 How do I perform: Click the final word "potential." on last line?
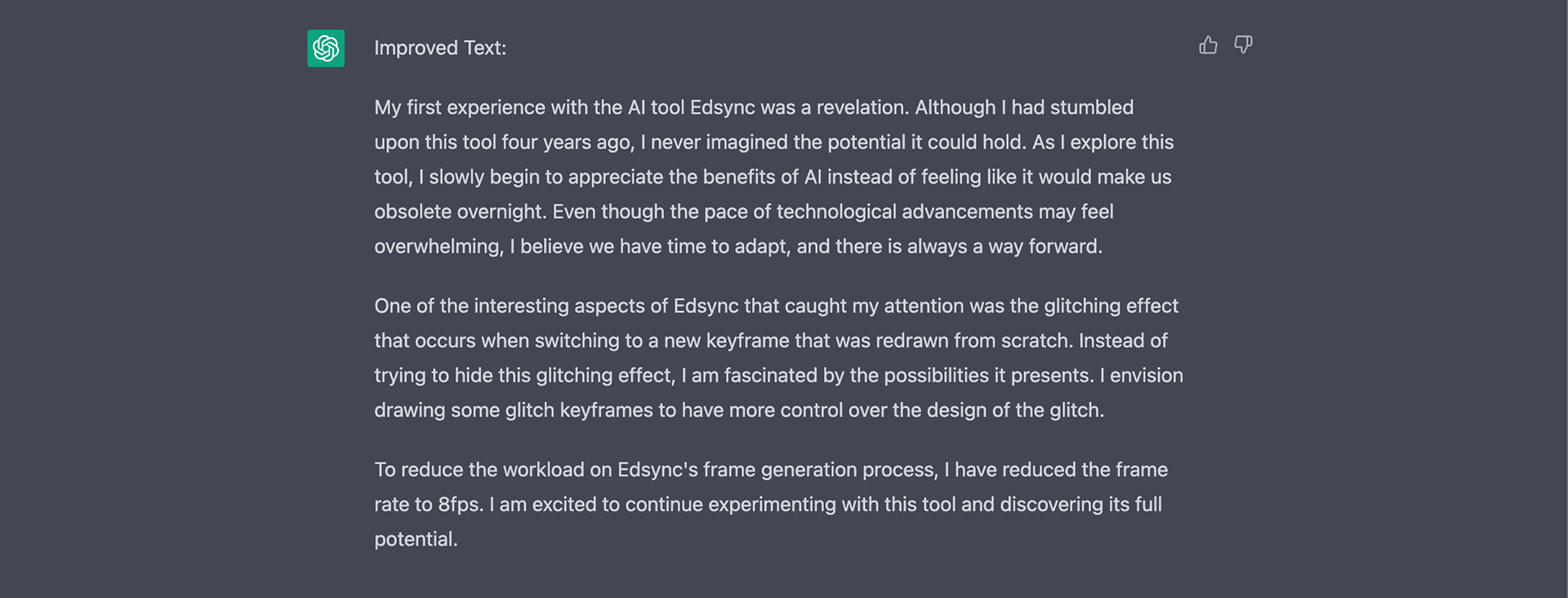point(416,539)
